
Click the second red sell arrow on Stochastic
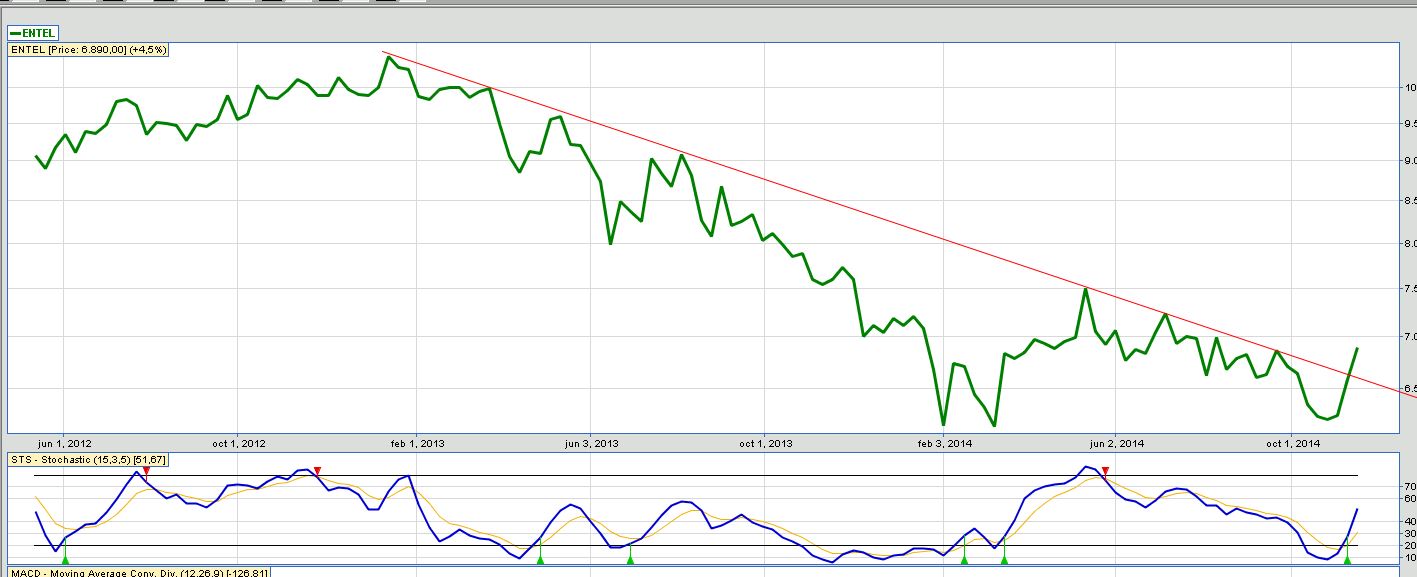317,470
